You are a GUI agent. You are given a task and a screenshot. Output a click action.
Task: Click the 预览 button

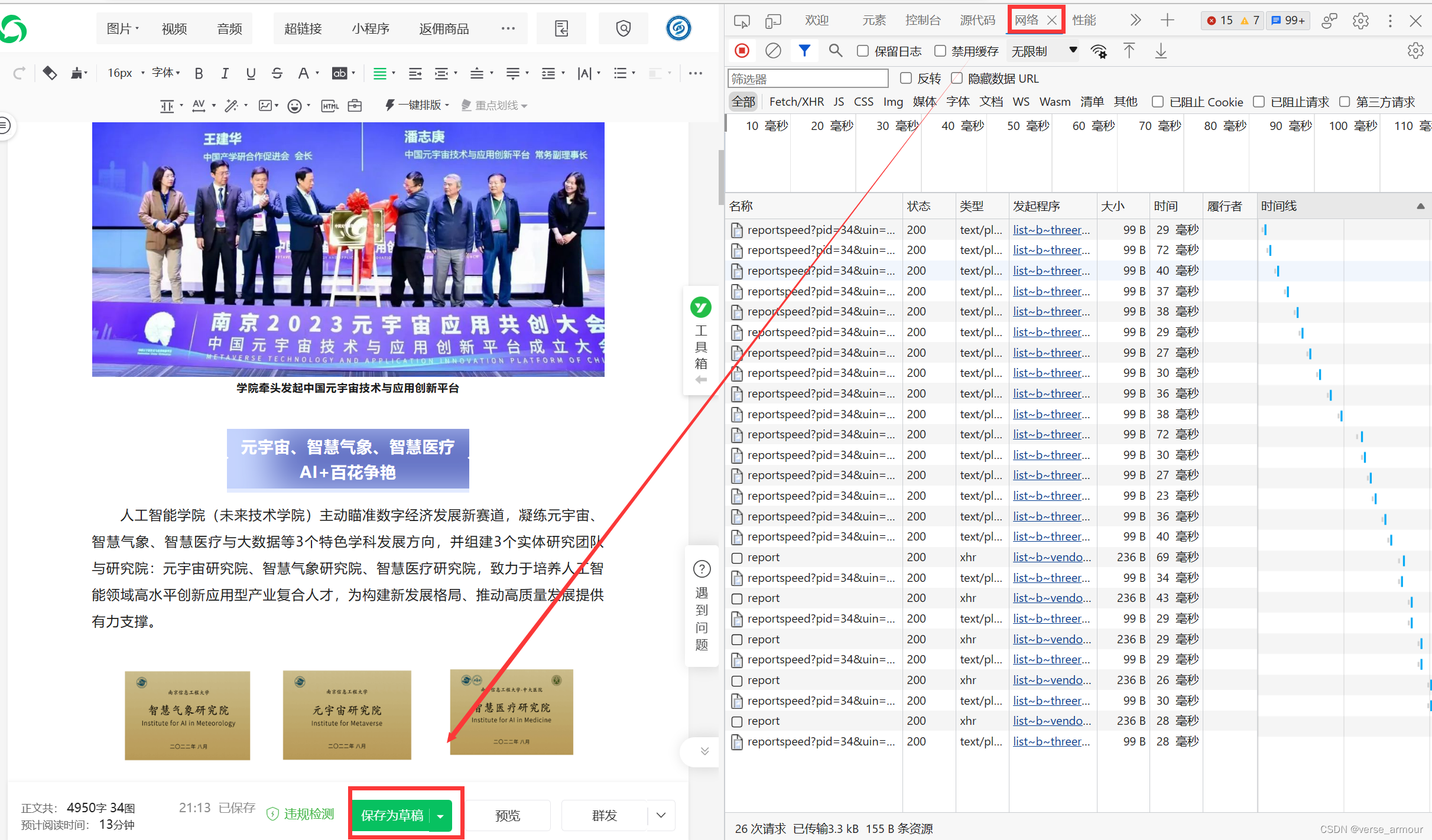pyautogui.click(x=507, y=815)
